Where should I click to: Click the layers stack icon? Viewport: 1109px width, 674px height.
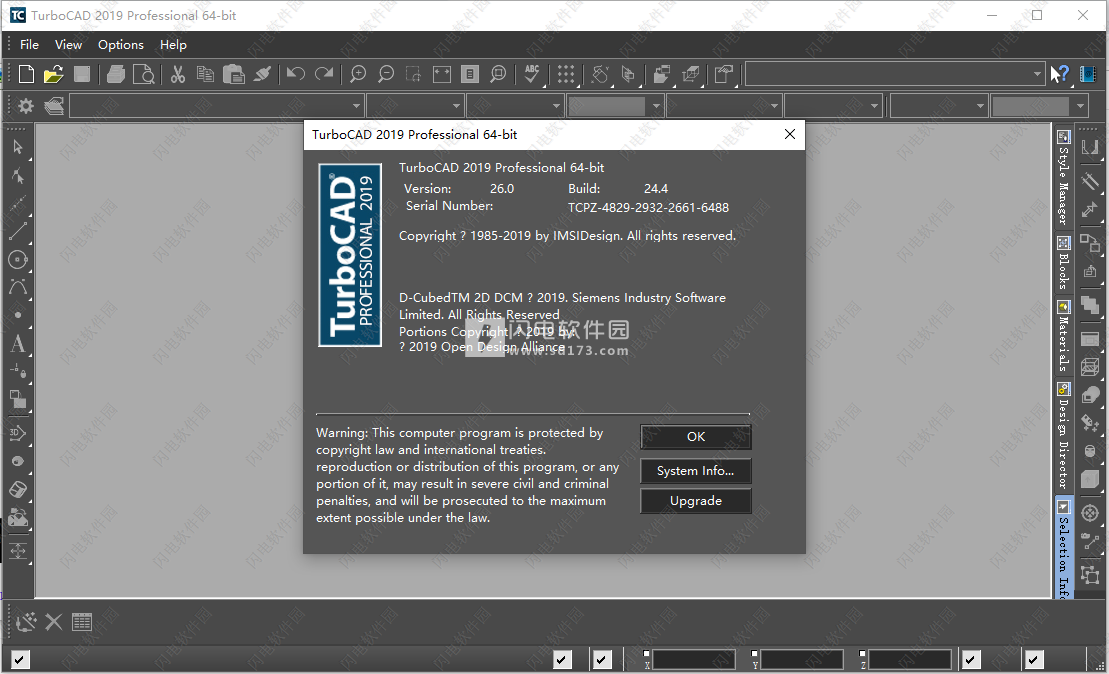click(54, 106)
